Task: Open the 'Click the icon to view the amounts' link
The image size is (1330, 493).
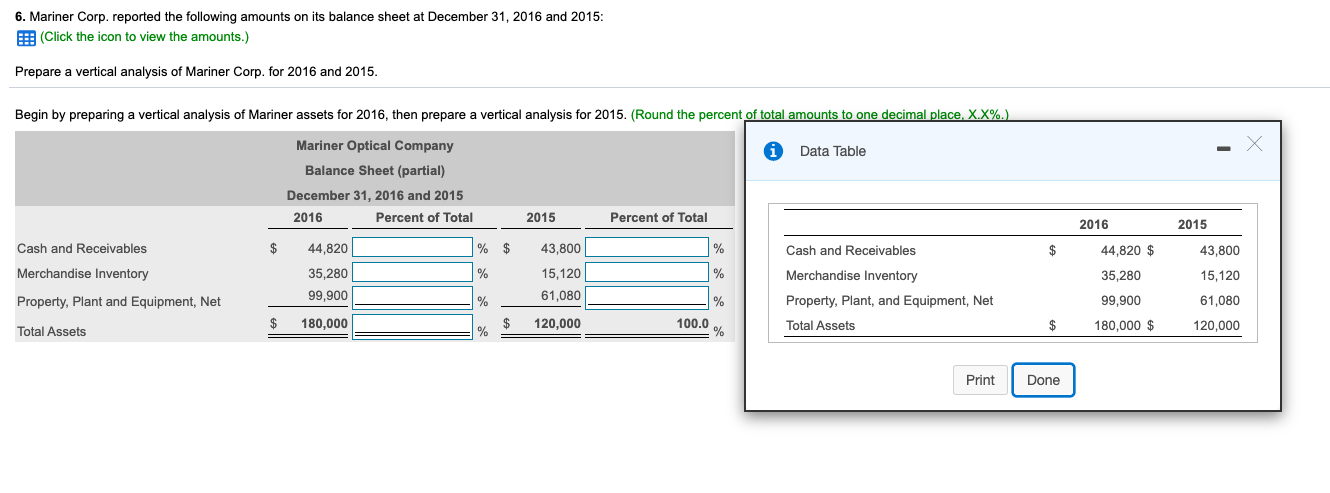Action: 144,37
